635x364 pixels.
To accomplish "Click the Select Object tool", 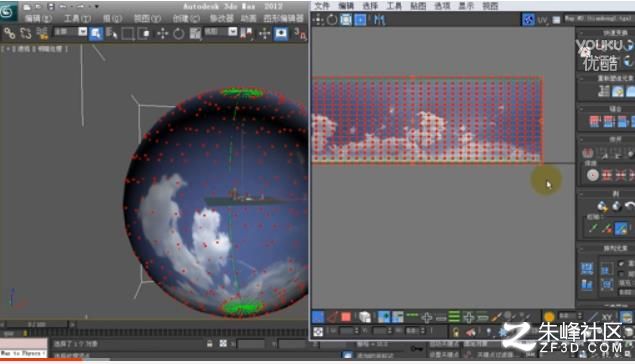I will pyautogui.click(x=96, y=34).
